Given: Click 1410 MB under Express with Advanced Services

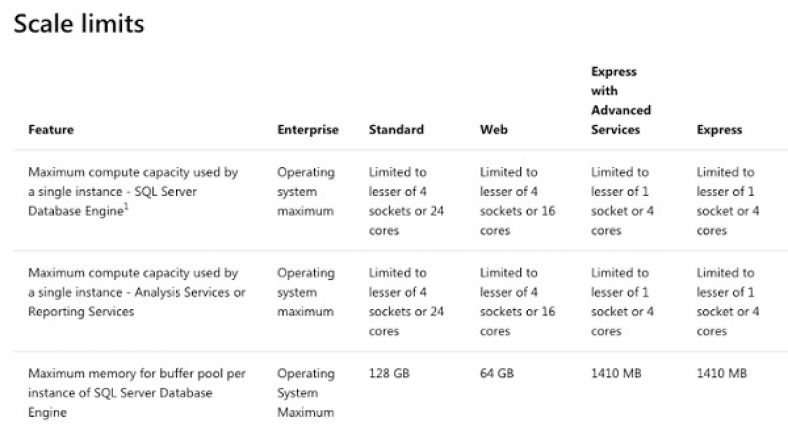Looking at the screenshot, I should pos(616,373).
